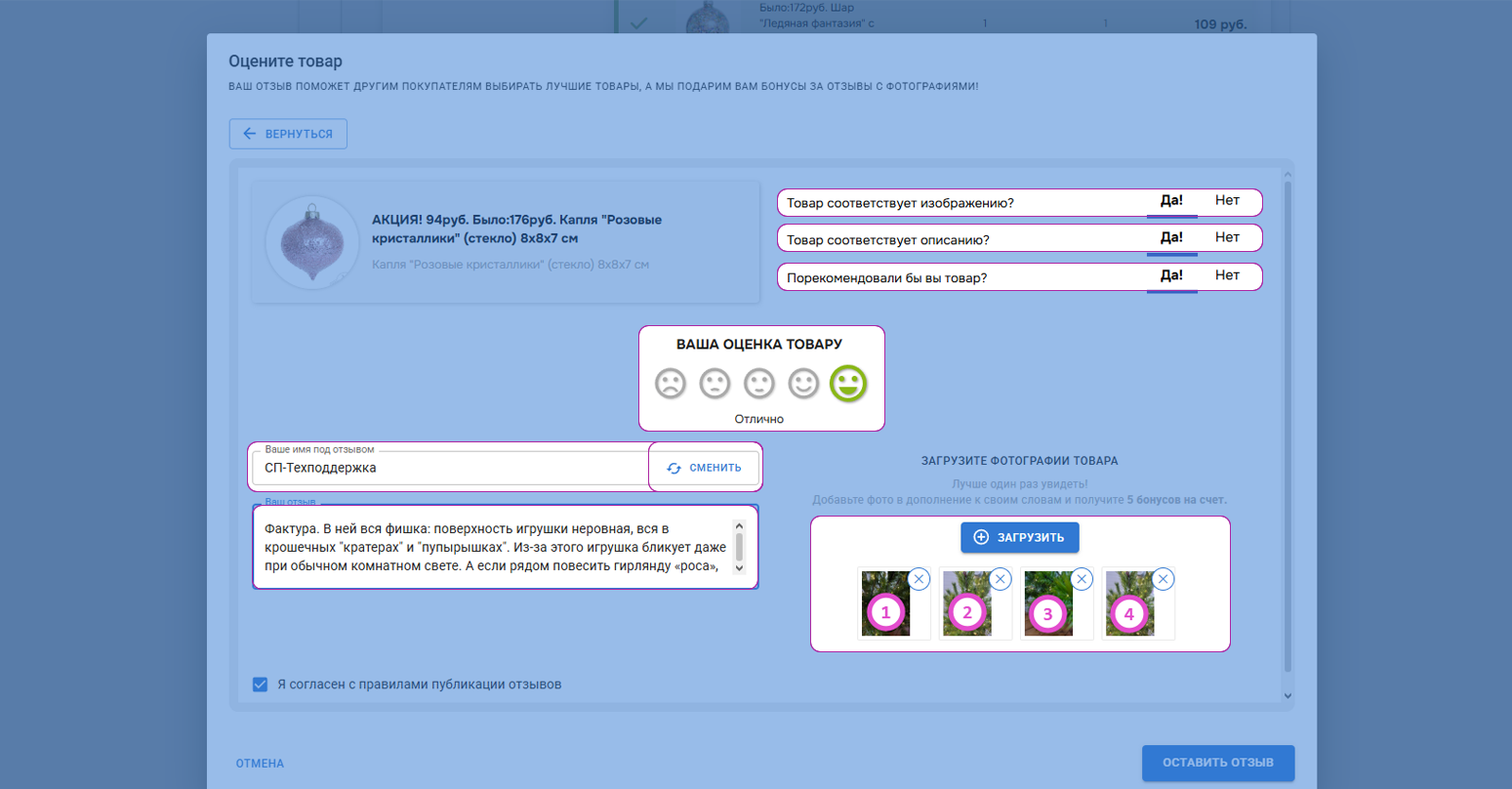Viewport: 1512px width, 789px height.
Task: Delete uploaded photo number 3
Action: (1082, 579)
